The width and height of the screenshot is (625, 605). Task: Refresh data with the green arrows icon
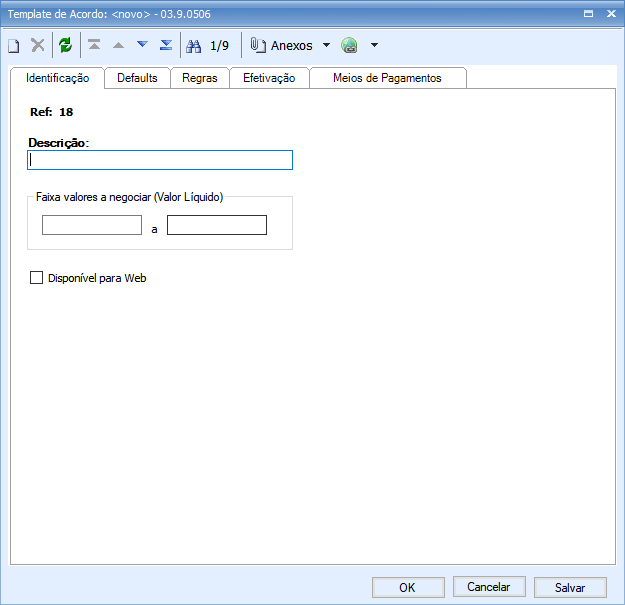pyautogui.click(x=65, y=45)
